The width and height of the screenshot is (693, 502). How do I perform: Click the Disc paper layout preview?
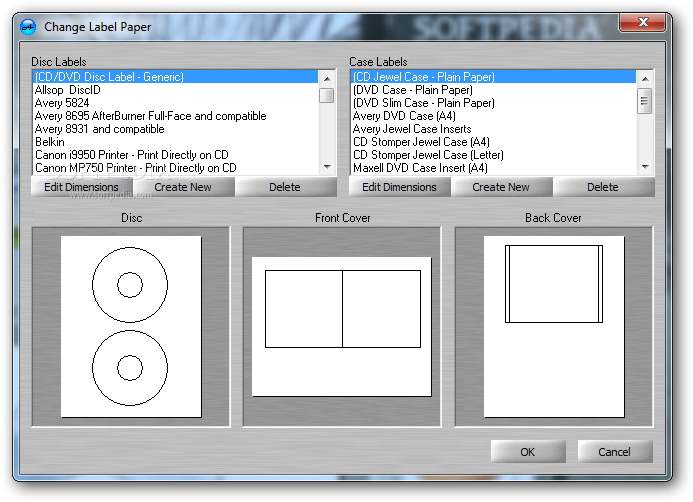pos(131,327)
